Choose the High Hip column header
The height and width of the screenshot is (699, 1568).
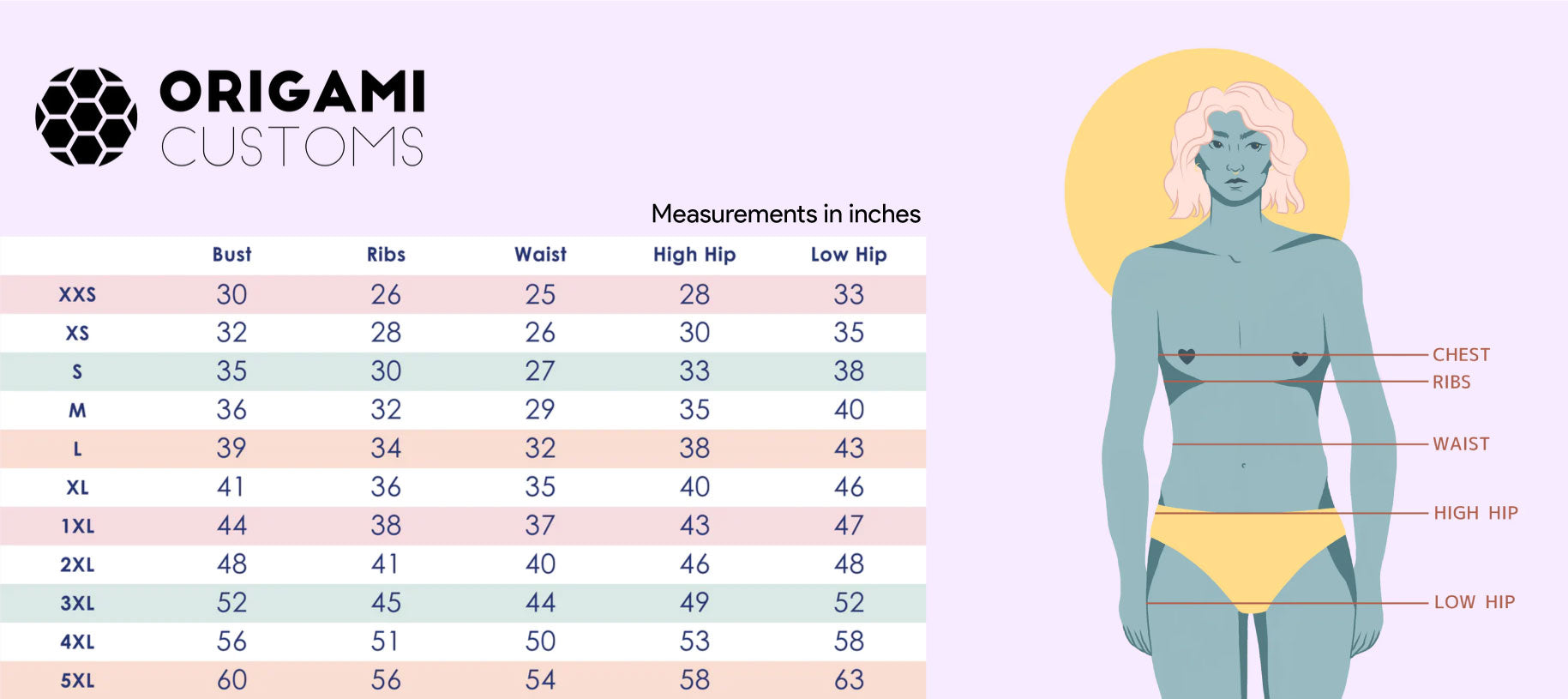694,255
